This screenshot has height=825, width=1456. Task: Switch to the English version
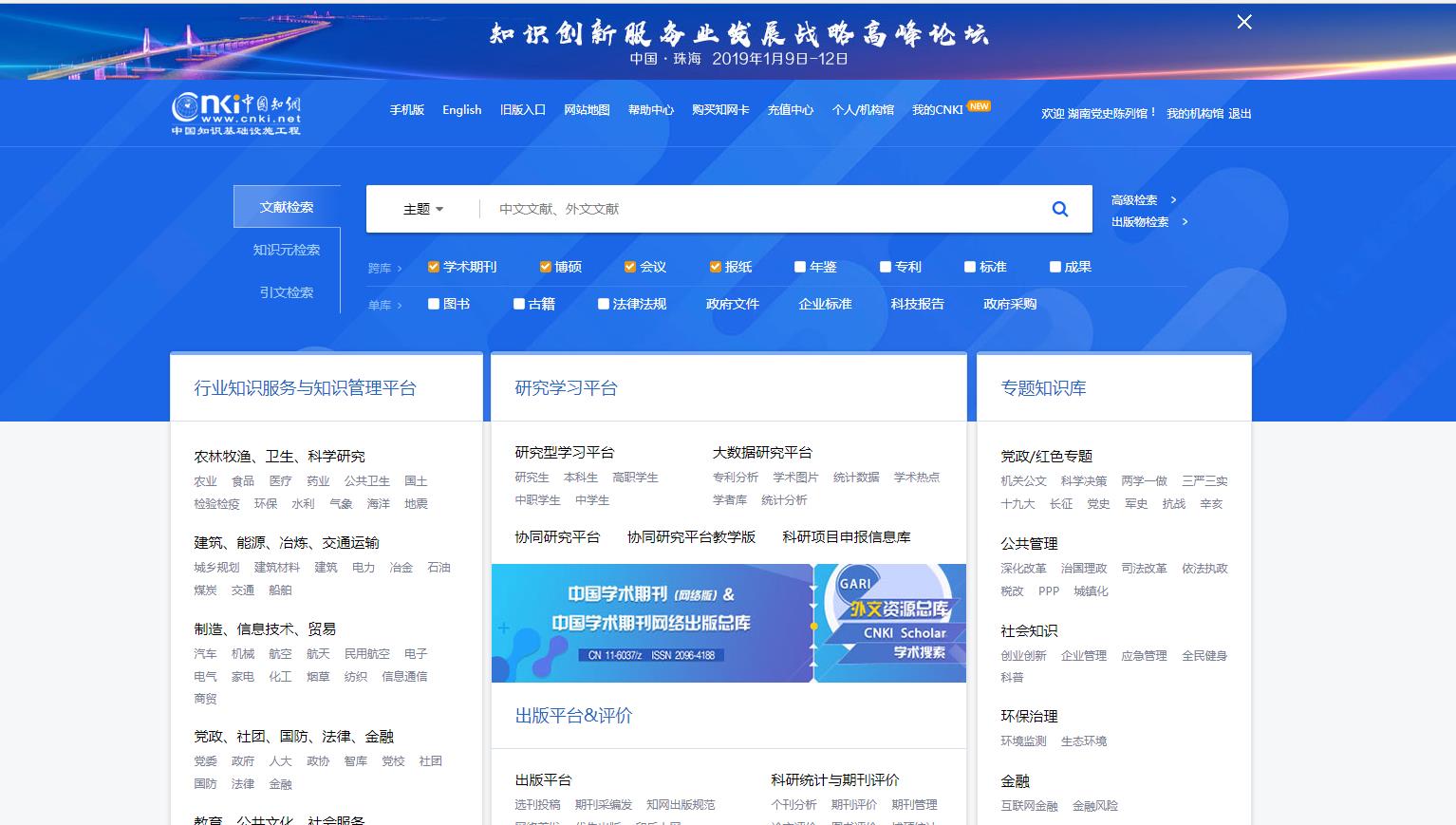462,110
